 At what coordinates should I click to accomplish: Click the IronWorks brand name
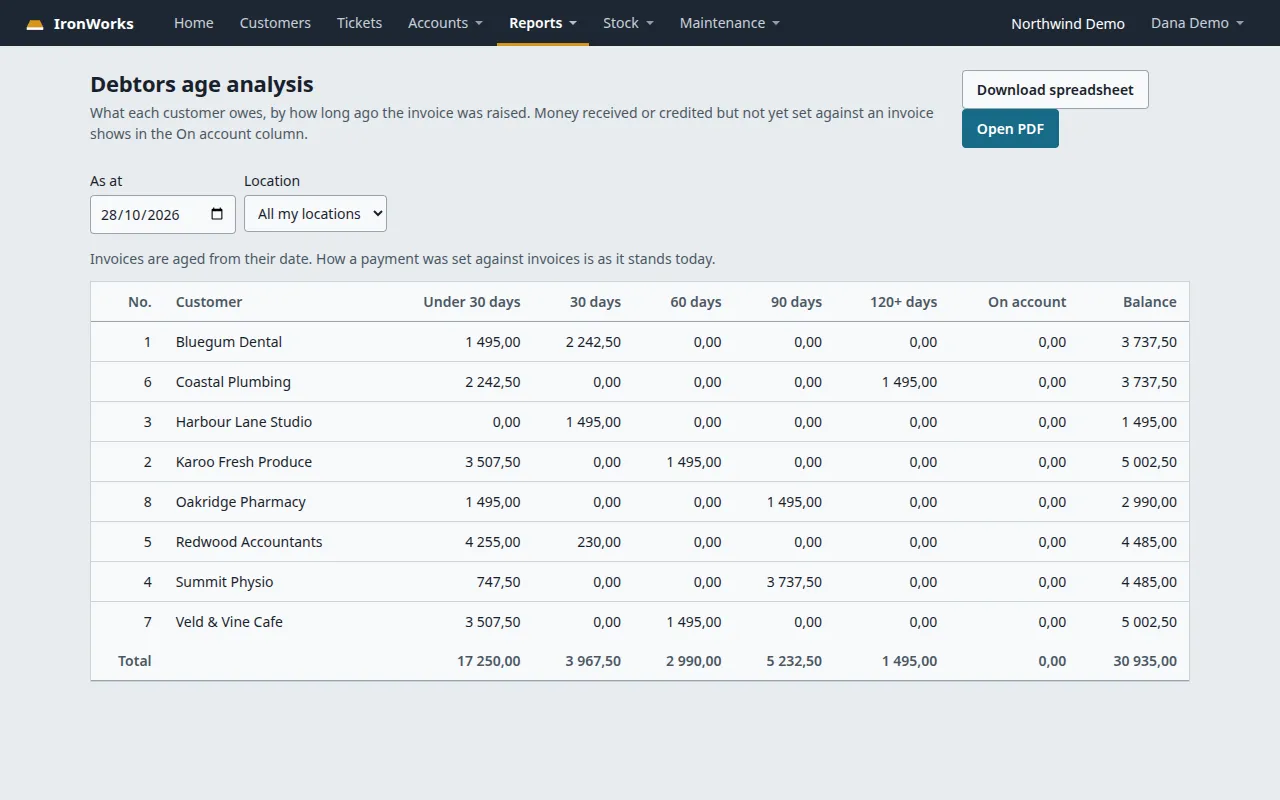point(93,24)
